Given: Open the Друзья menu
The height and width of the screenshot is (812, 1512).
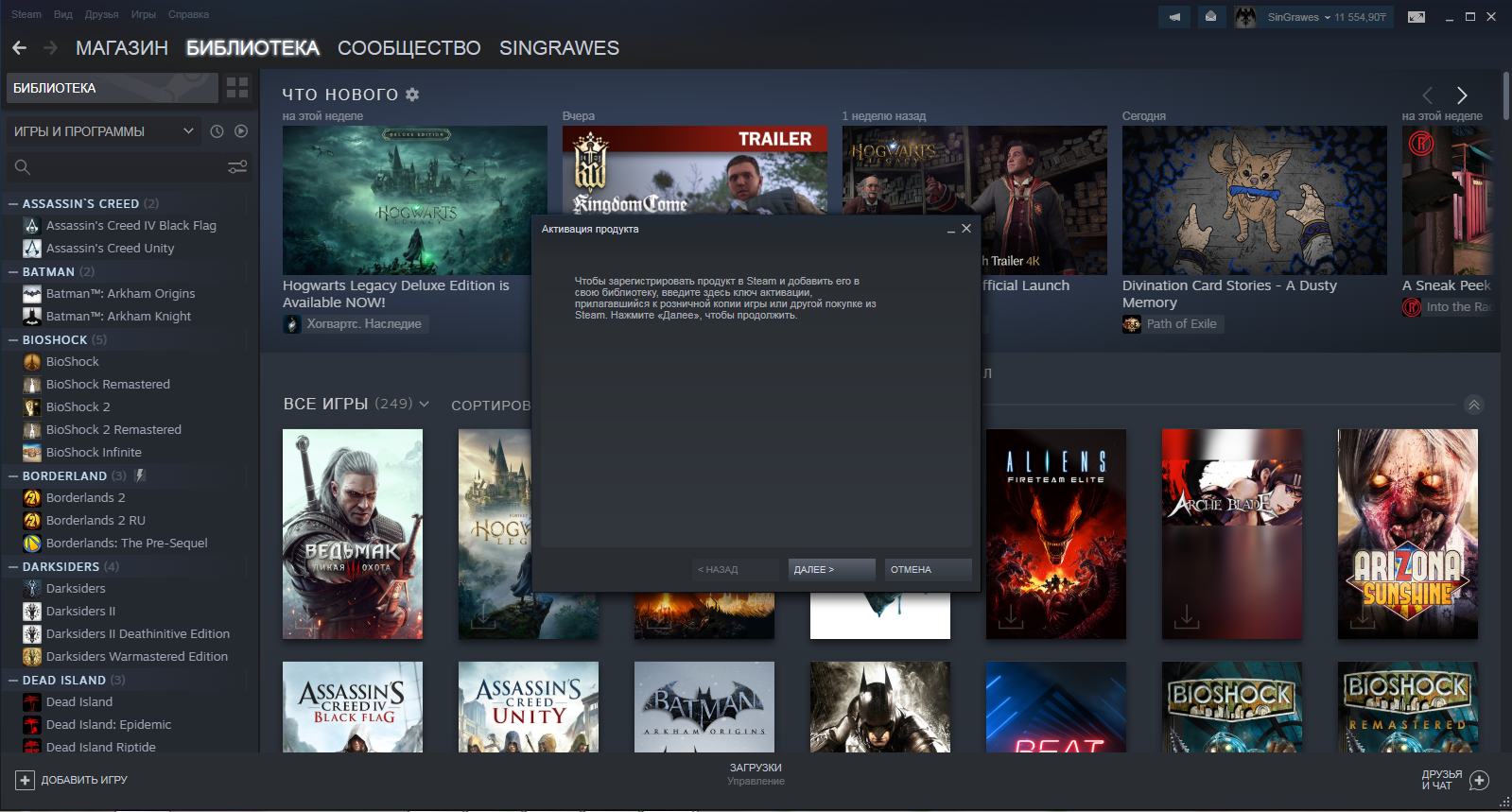Looking at the screenshot, I should pos(101,14).
